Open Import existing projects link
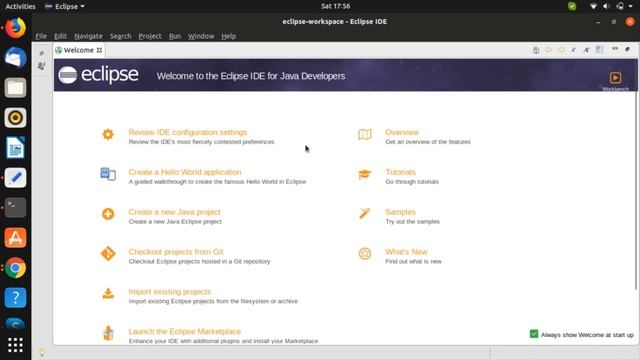This screenshot has width=640, height=360. (x=170, y=291)
